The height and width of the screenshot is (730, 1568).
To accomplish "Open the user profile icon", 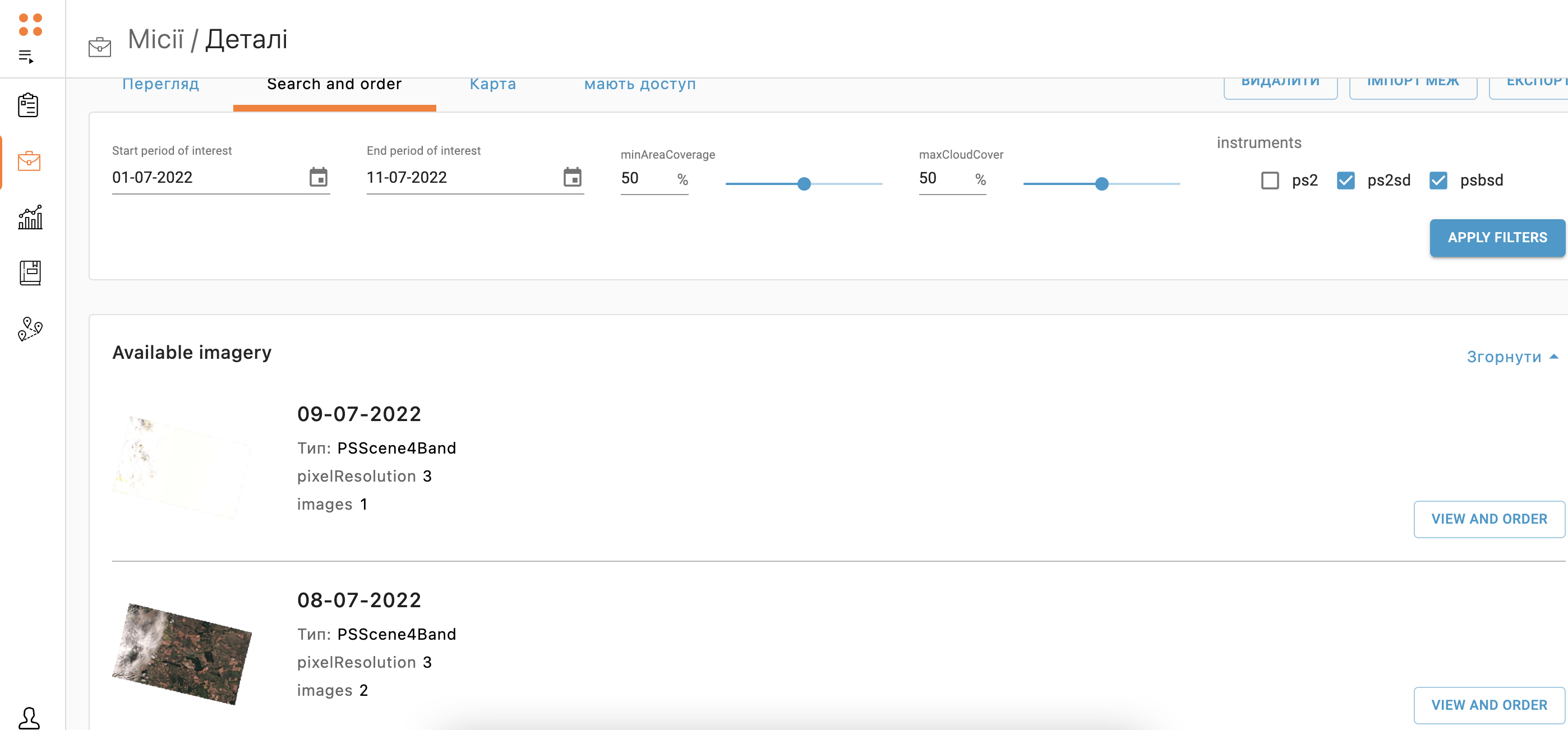I will pyautogui.click(x=29, y=718).
